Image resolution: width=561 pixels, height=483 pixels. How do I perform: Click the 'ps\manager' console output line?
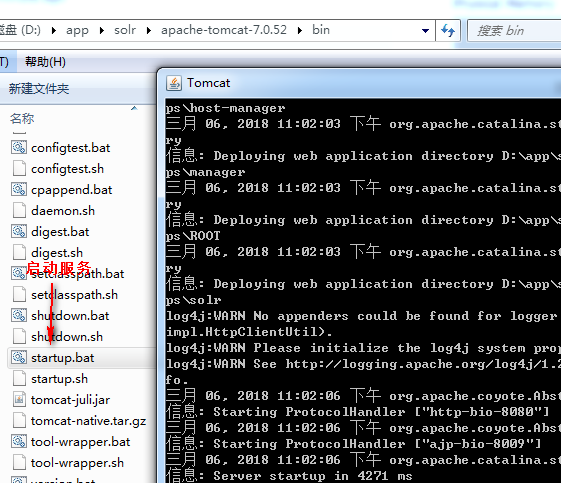click(205, 172)
